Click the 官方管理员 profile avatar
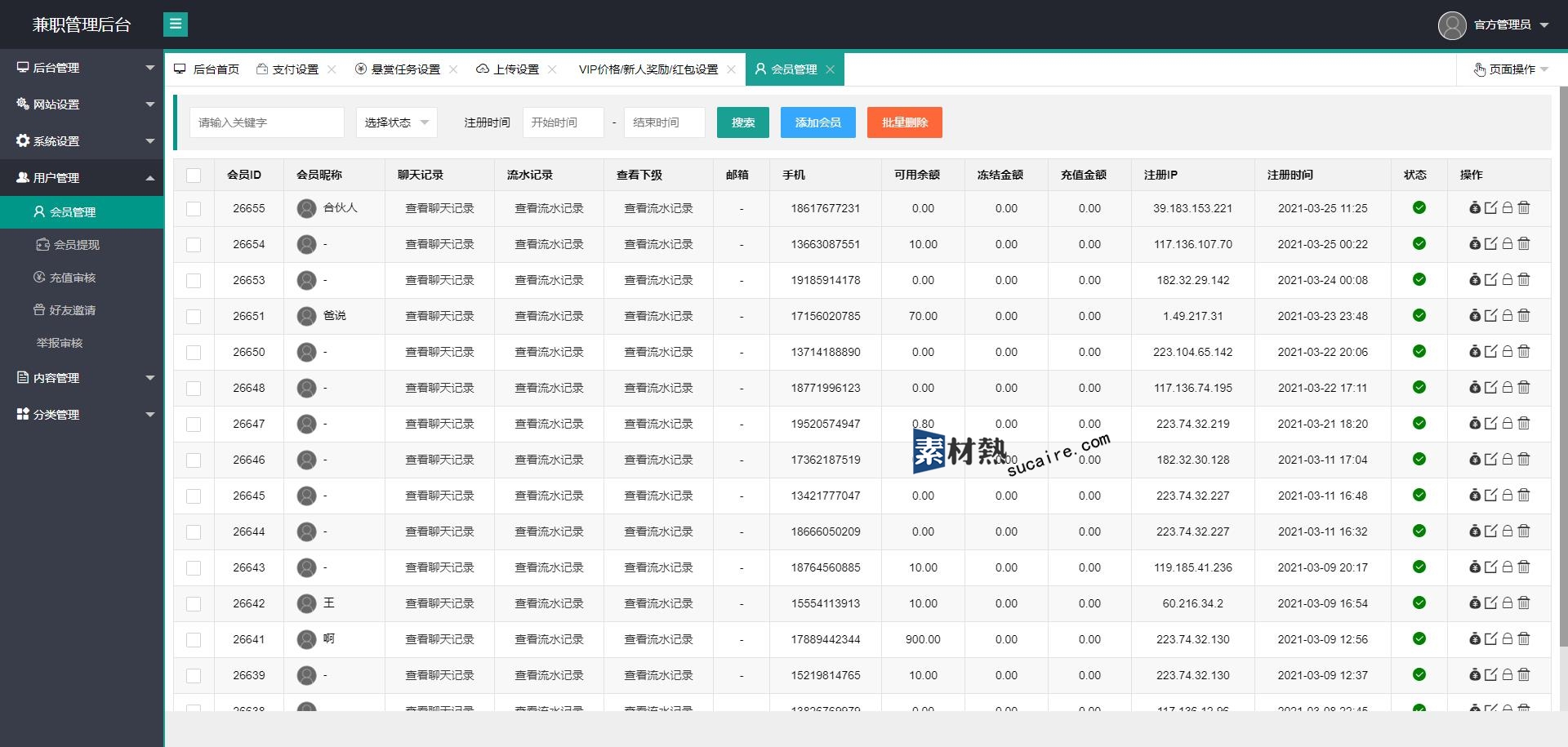This screenshot has width=1568, height=747. click(x=1452, y=25)
